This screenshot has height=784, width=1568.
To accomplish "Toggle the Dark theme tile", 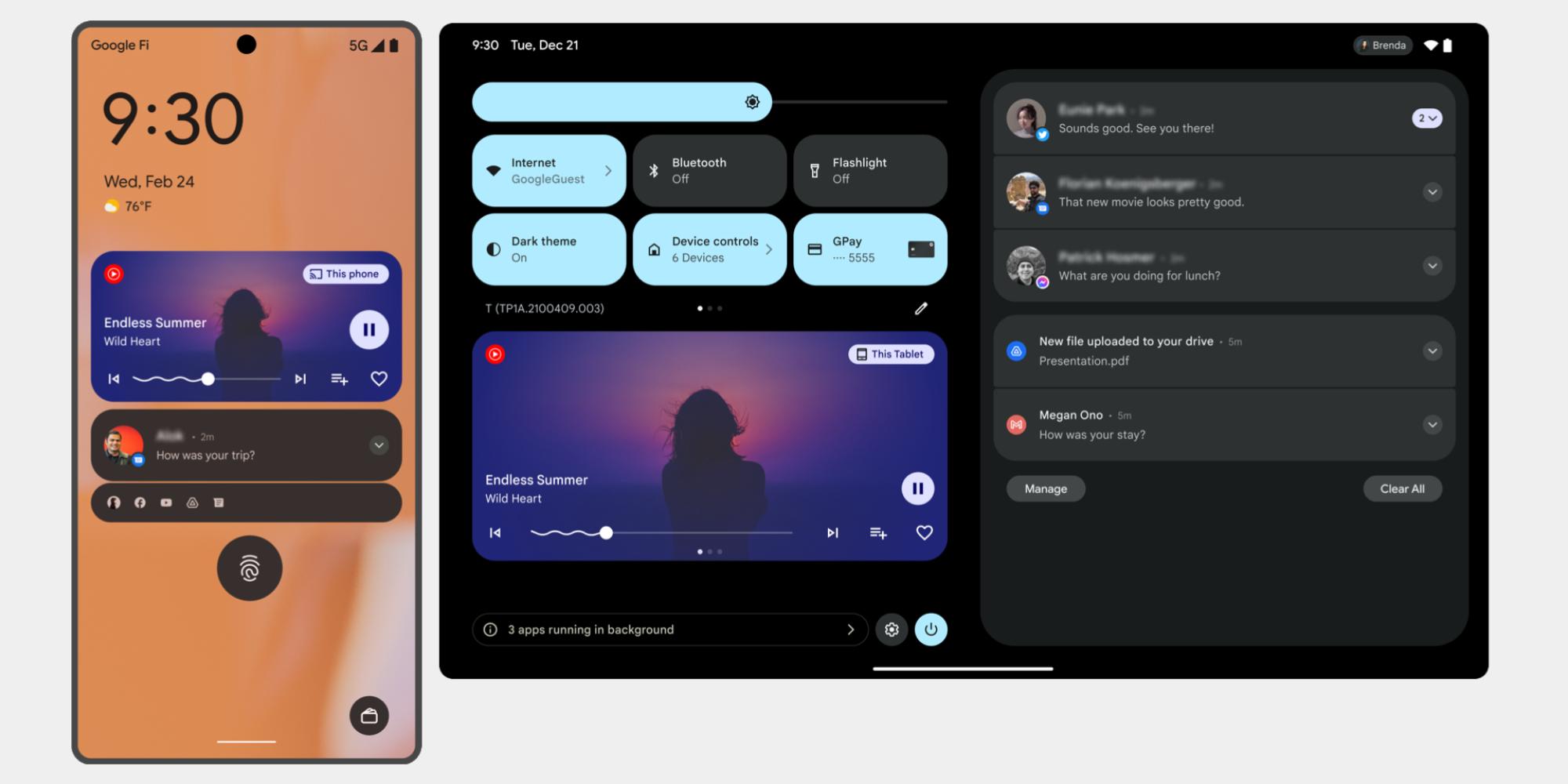I will click(549, 249).
